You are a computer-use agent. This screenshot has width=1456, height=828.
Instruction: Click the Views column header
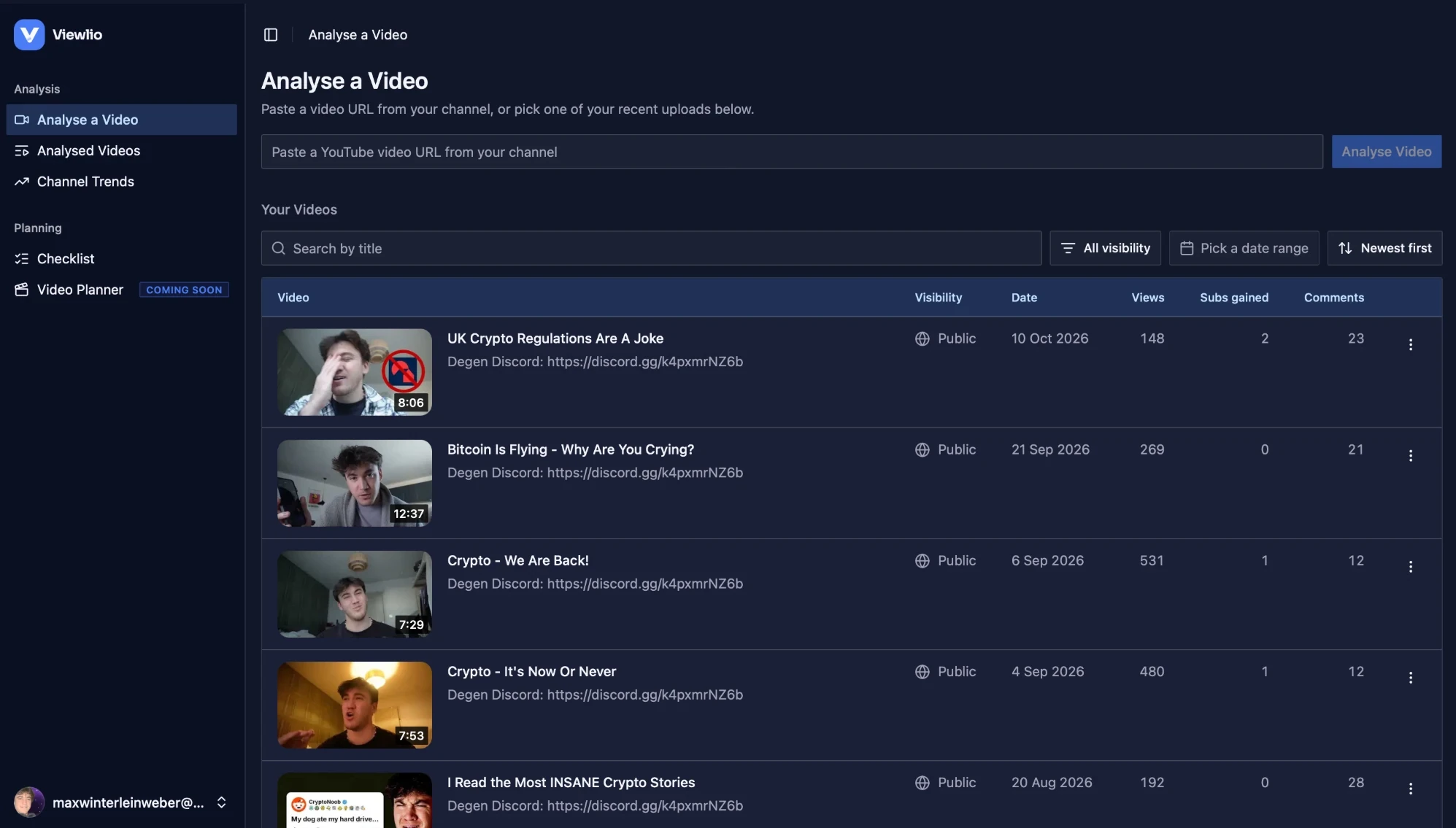[1148, 298]
